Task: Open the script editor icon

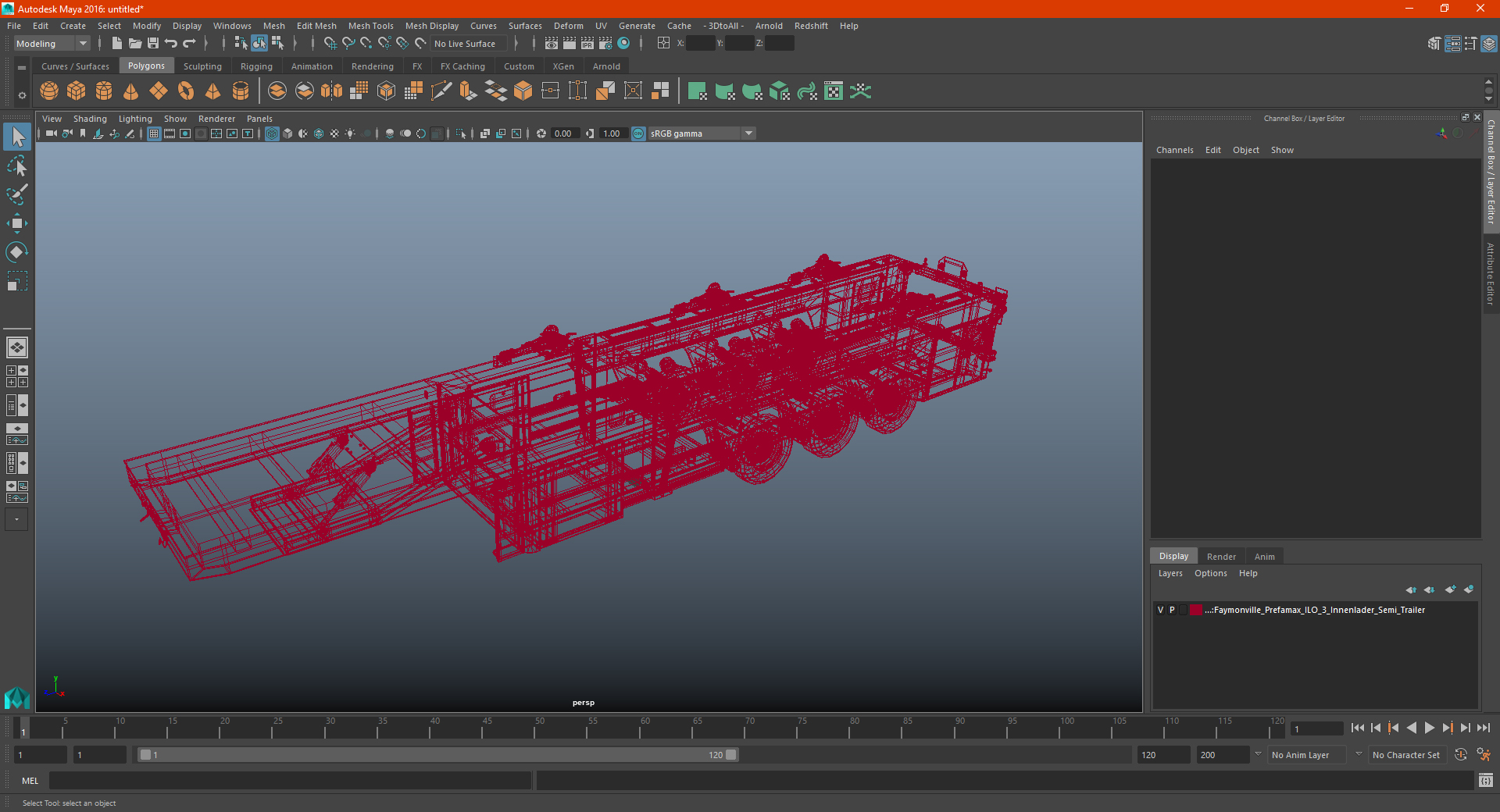Action: pos(1486,780)
